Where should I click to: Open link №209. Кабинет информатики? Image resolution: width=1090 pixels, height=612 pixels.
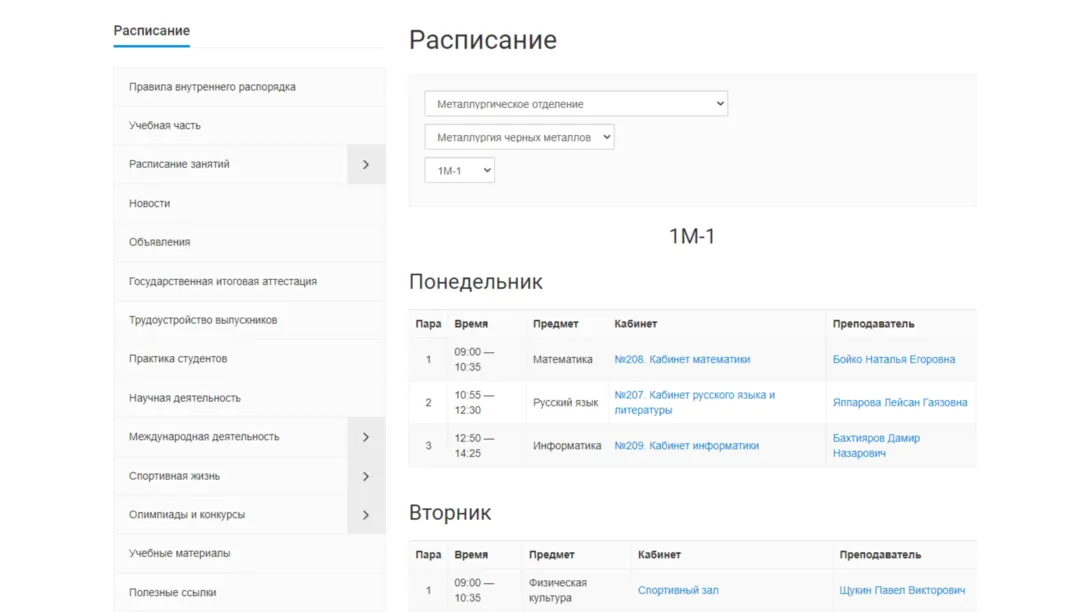tap(687, 446)
